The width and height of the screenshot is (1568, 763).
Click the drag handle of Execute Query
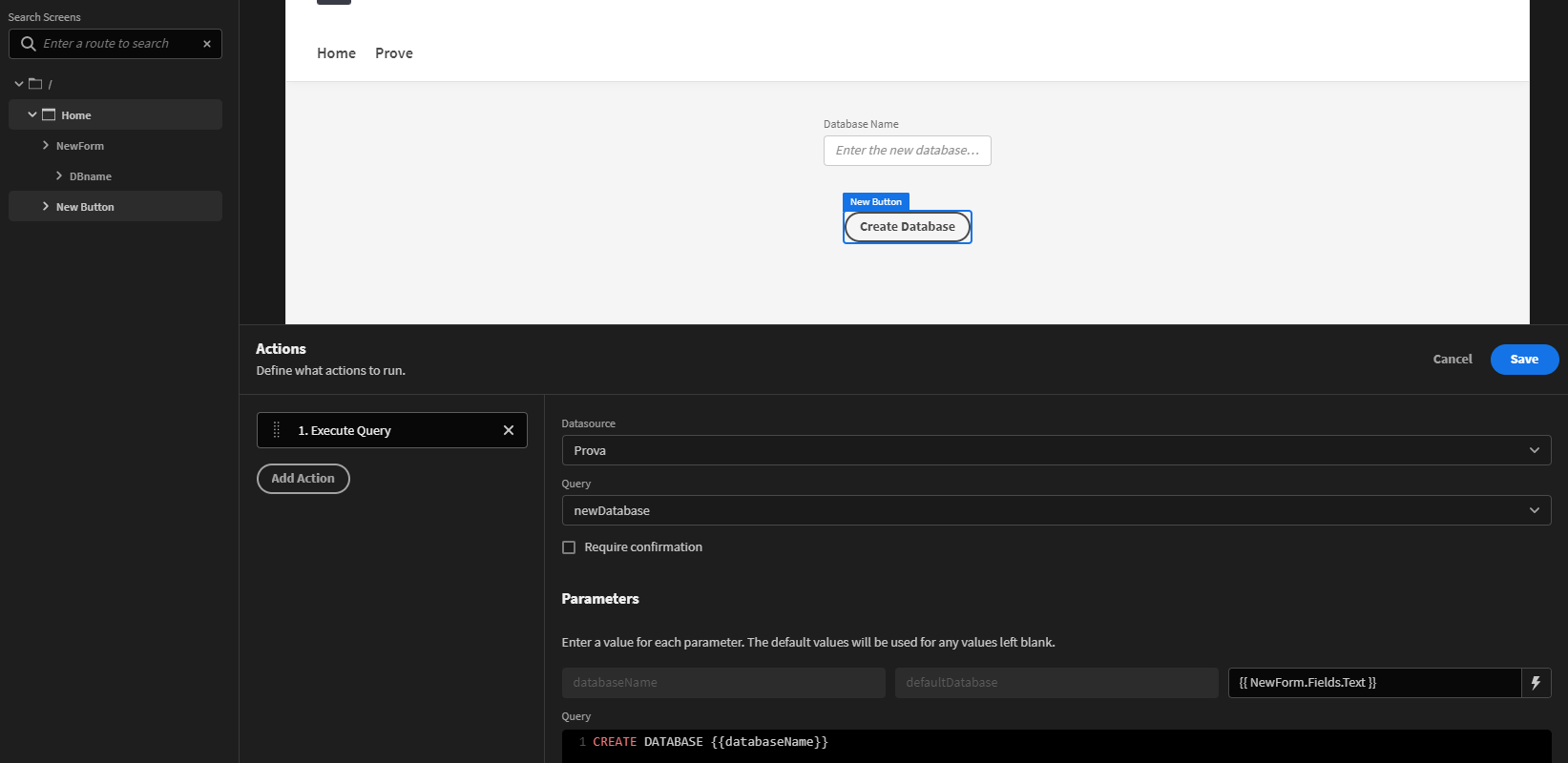pyautogui.click(x=277, y=430)
